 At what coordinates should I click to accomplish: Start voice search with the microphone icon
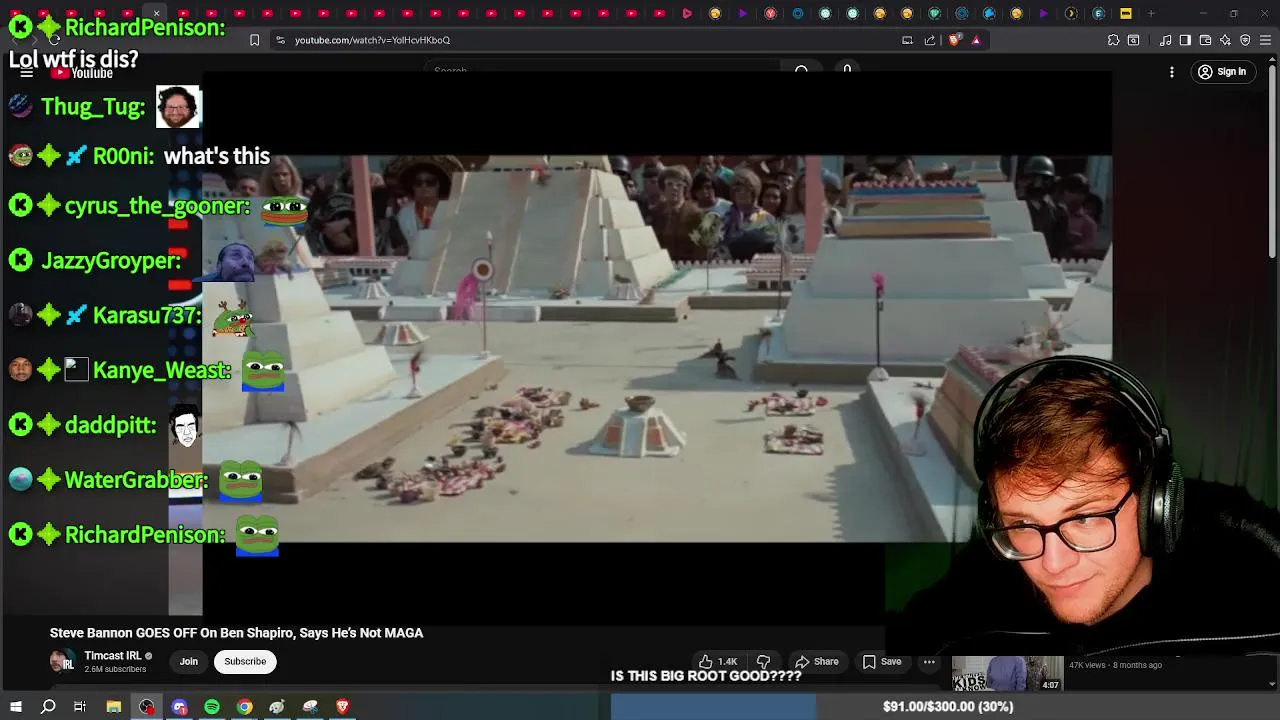click(x=847, y=70)
